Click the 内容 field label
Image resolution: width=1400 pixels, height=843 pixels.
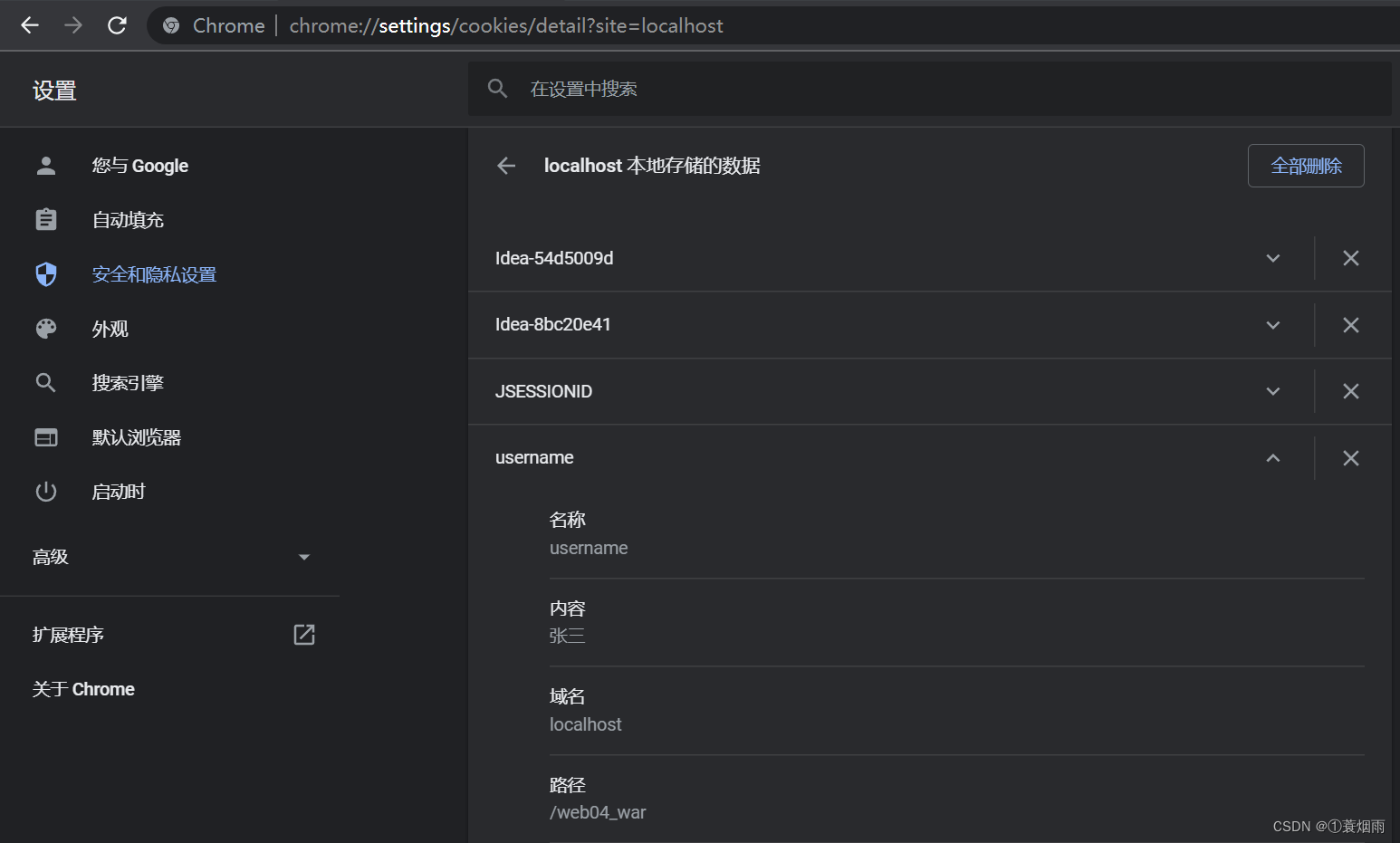point(568,608)
